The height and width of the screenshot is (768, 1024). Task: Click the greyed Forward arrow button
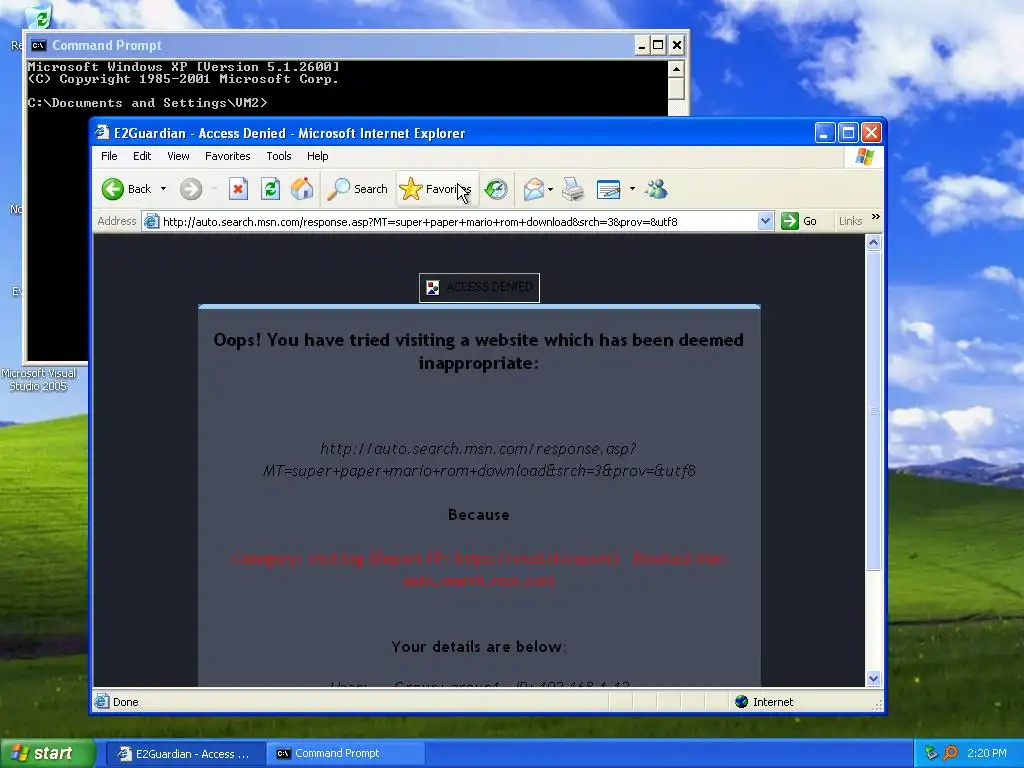click(x=191, y=189)
